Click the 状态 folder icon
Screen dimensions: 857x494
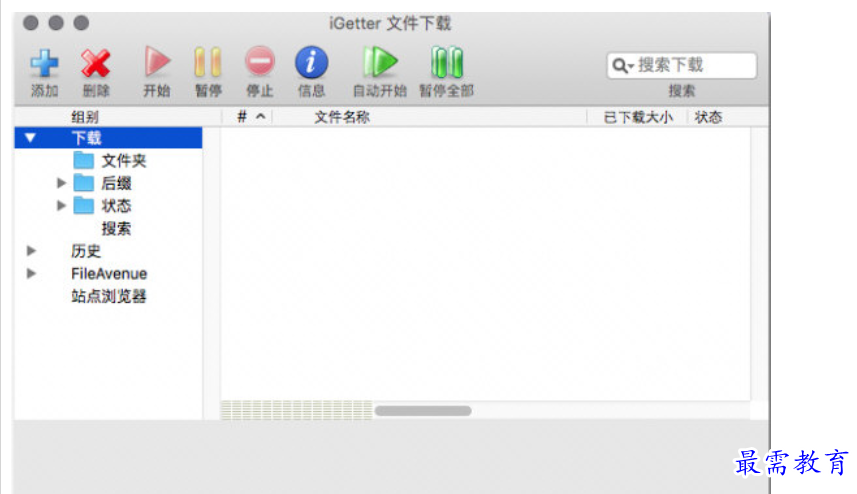84,205
